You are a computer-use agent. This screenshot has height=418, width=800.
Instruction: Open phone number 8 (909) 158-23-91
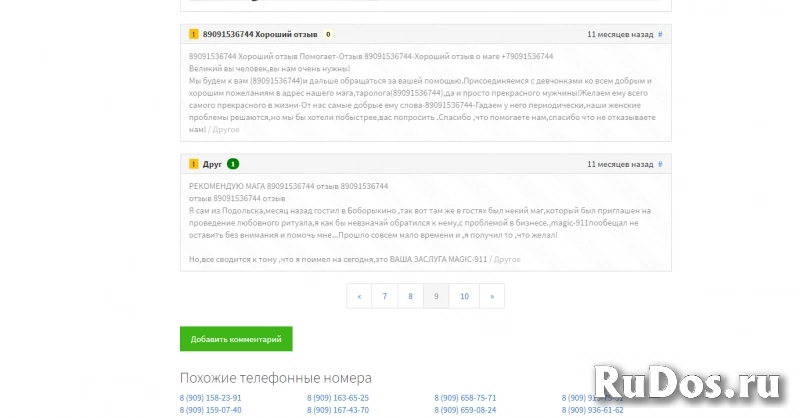(210, 398)
